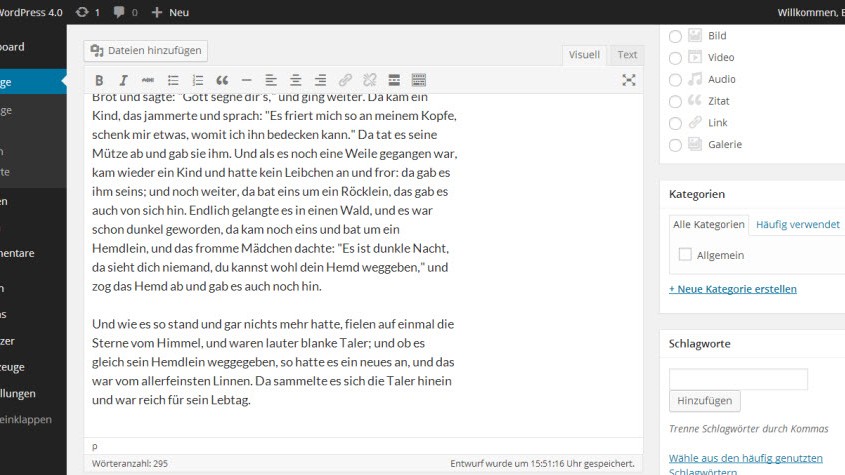Focus the Schlagworte input field
This screenshot has height=475, width=845.
[x=738, y=379]
